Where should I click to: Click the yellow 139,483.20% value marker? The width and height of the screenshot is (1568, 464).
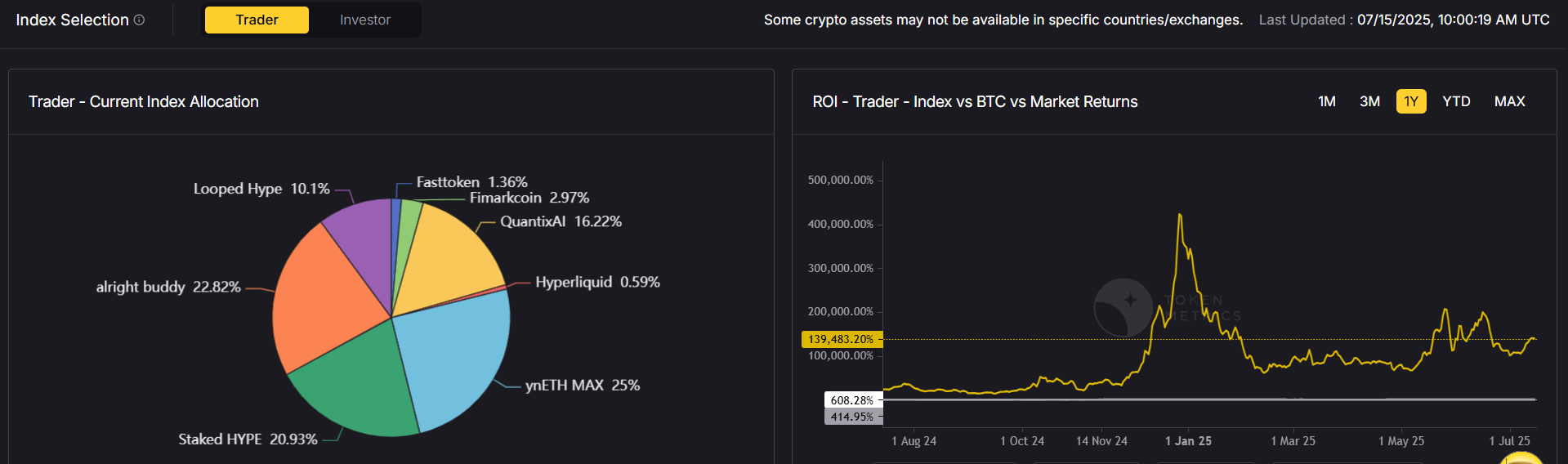tap(841, 339)
